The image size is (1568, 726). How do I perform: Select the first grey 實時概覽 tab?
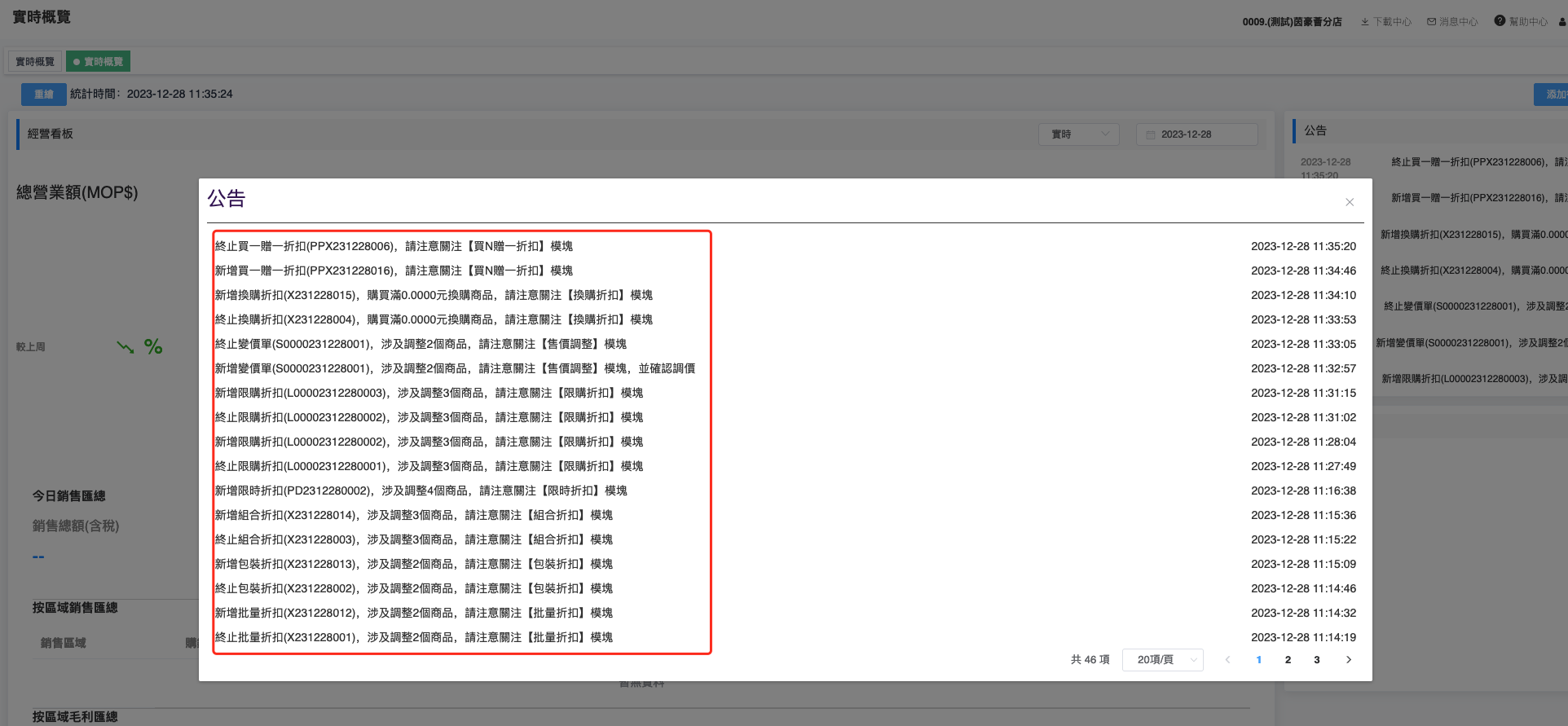[35, 62]
